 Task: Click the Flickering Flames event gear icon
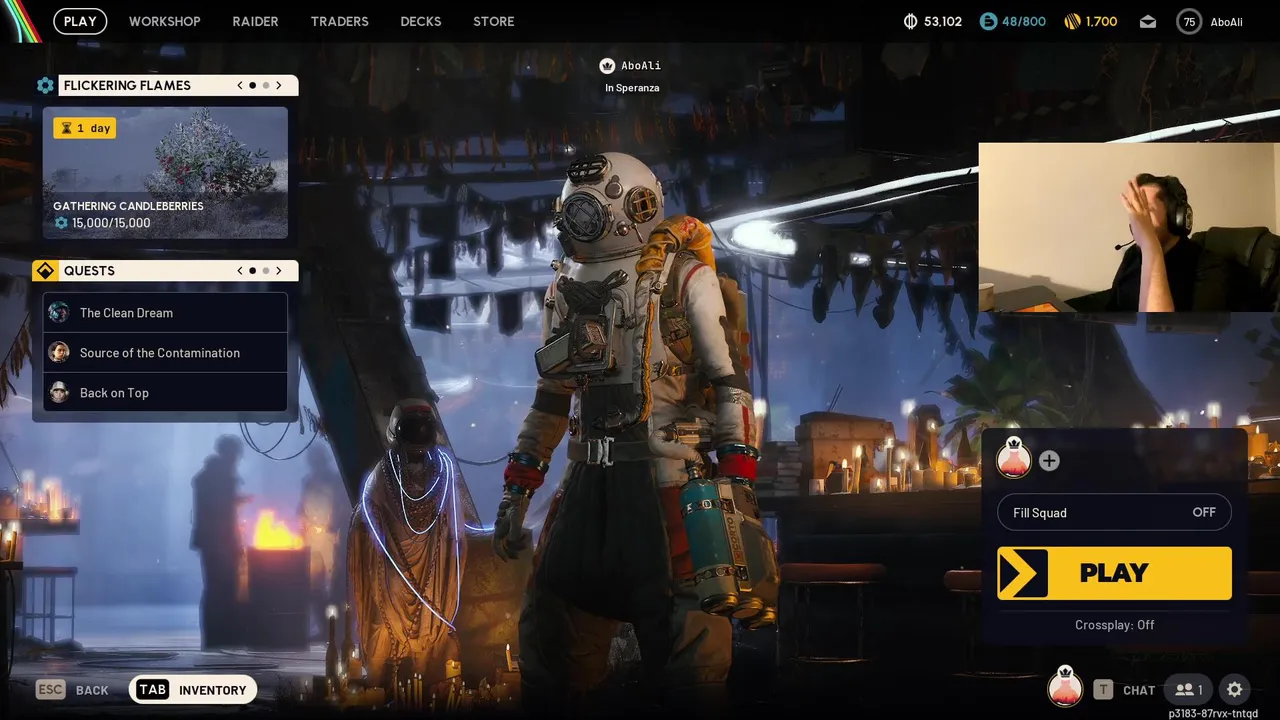point(45,86)
